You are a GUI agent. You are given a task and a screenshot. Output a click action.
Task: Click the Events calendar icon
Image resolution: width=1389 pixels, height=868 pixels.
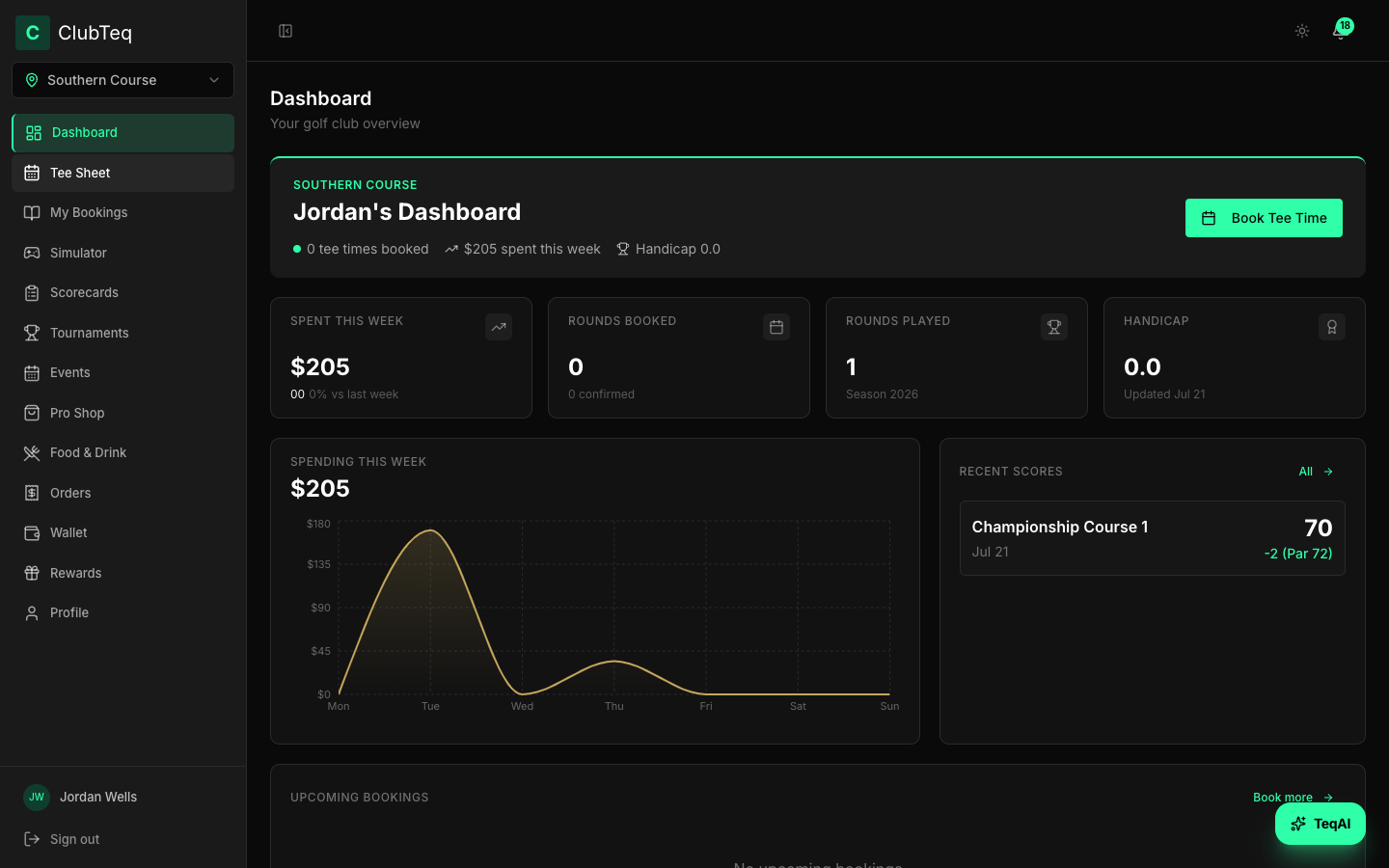point(32,373)
